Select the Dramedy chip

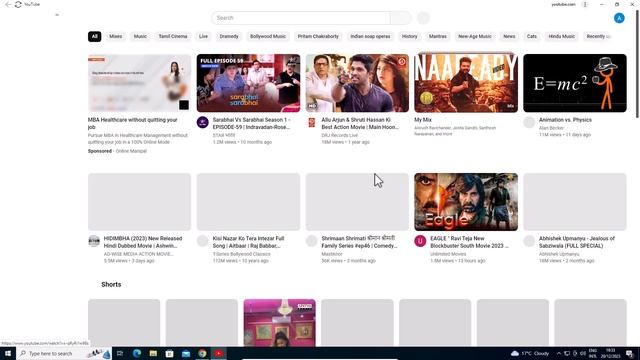click(x=229, y=36)
